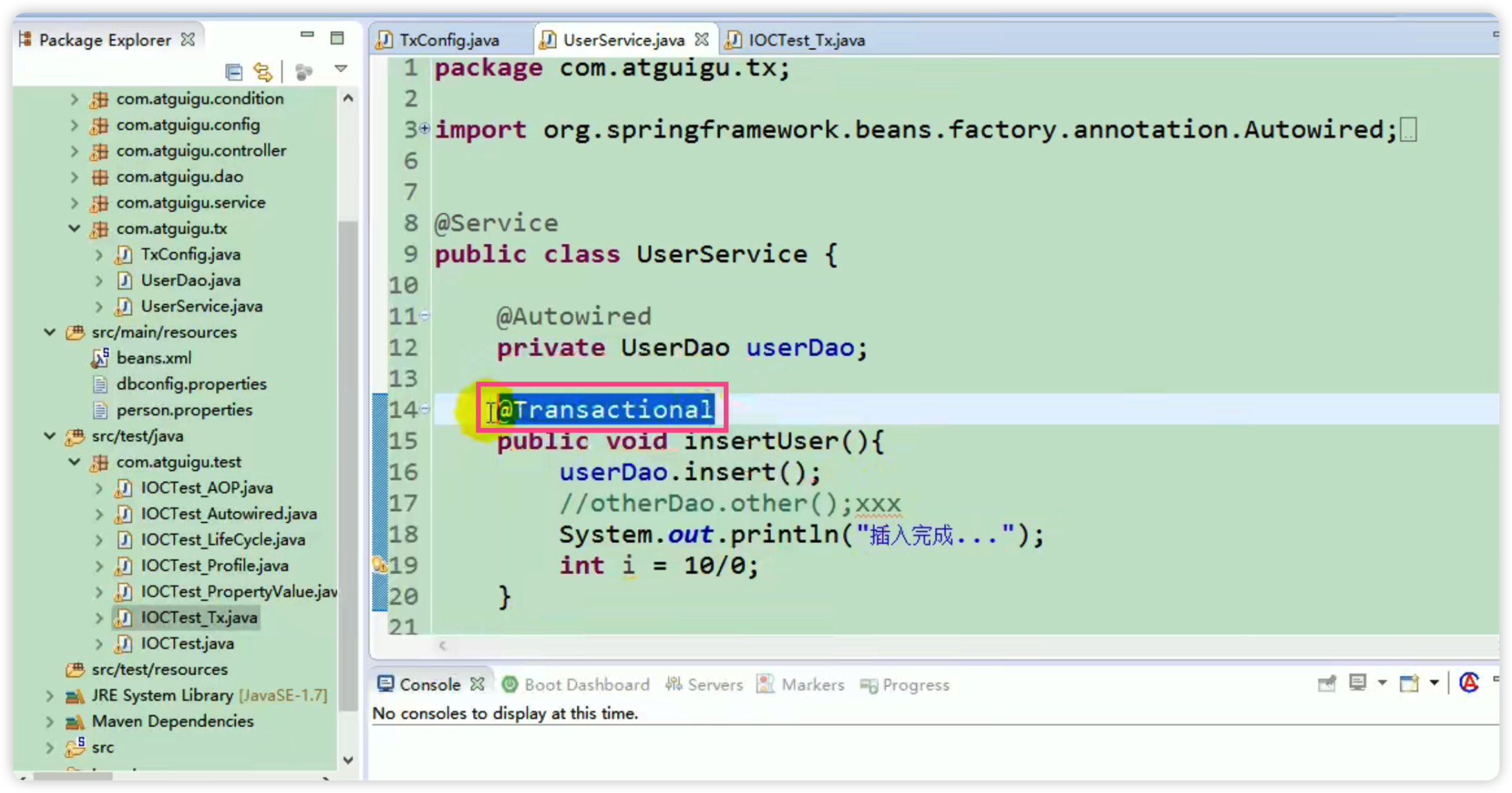Maximize the Package Explorer panel
Viewport: 1512px width, 793px height.
(x=337, y=38)
